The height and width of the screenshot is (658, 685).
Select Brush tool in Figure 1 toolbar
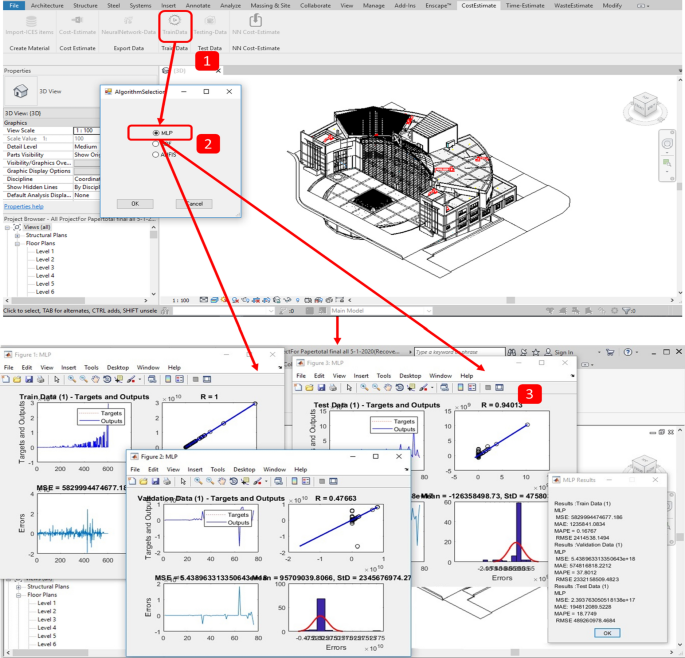[x=131, y=379]
